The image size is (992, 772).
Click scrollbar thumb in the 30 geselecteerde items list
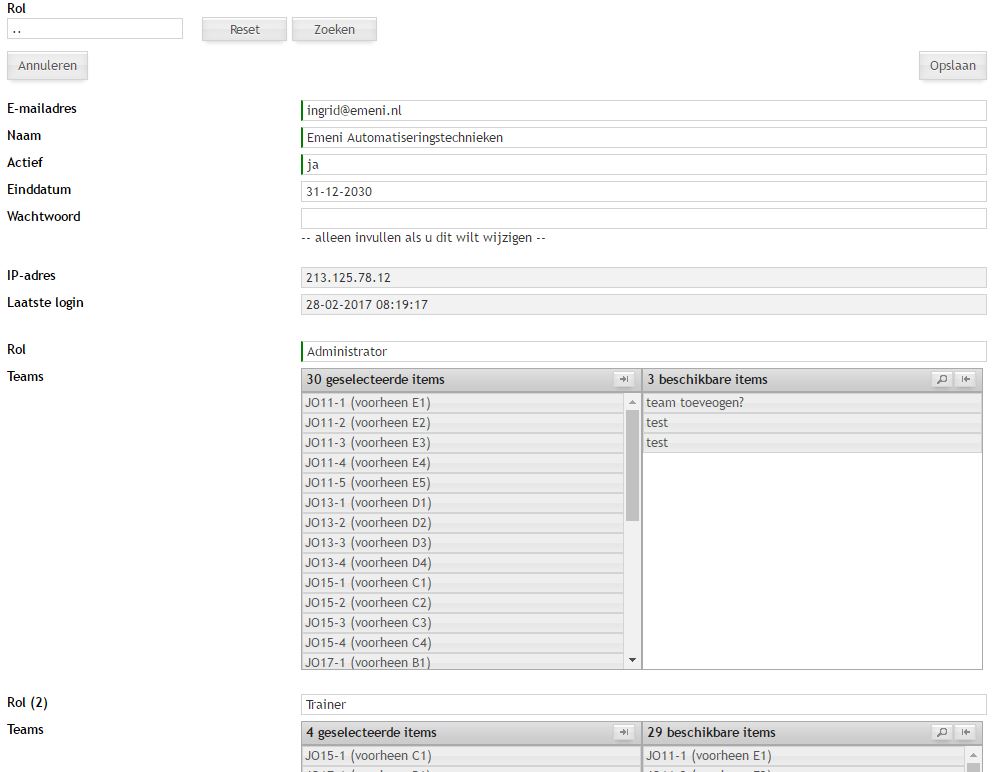[632, 465]
